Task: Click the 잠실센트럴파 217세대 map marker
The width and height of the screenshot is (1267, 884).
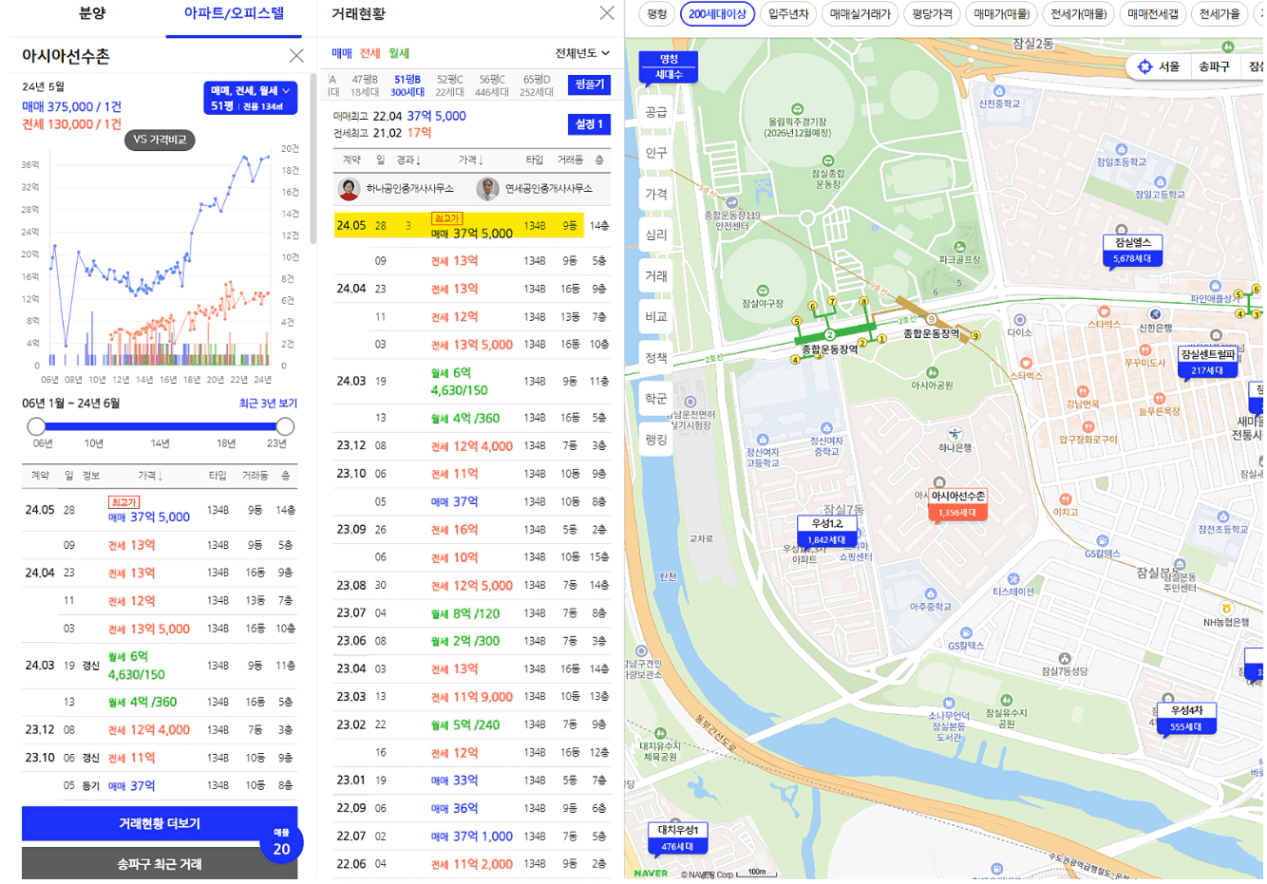Action: 1208,362
